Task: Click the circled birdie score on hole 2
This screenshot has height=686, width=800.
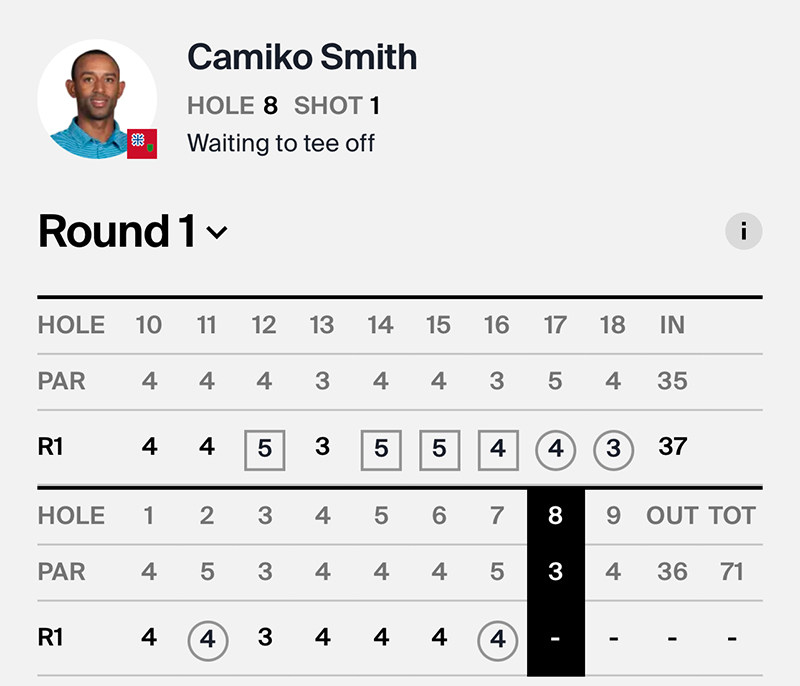Action: (207, 637)
